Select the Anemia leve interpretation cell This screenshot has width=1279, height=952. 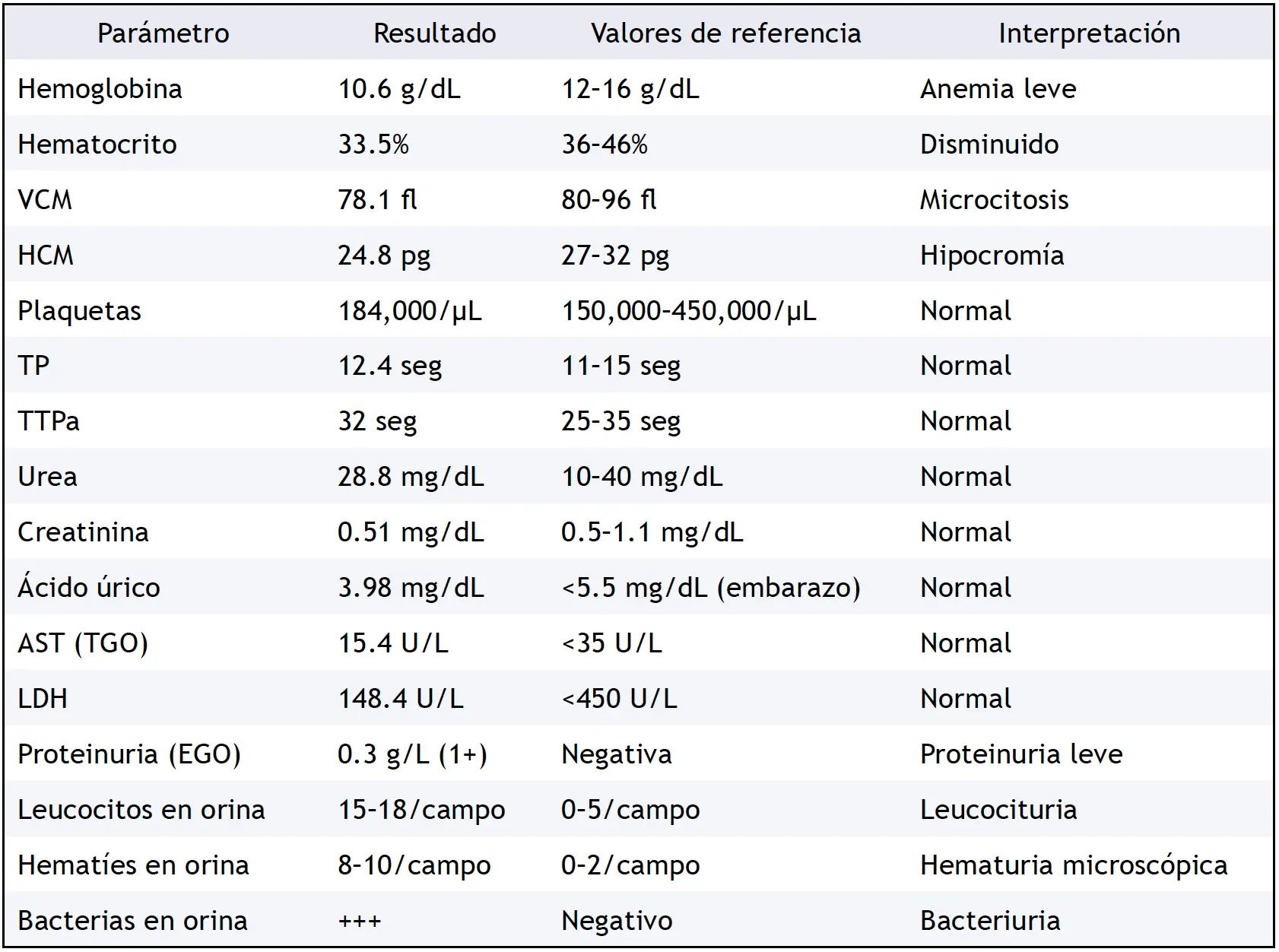point(998,89)
